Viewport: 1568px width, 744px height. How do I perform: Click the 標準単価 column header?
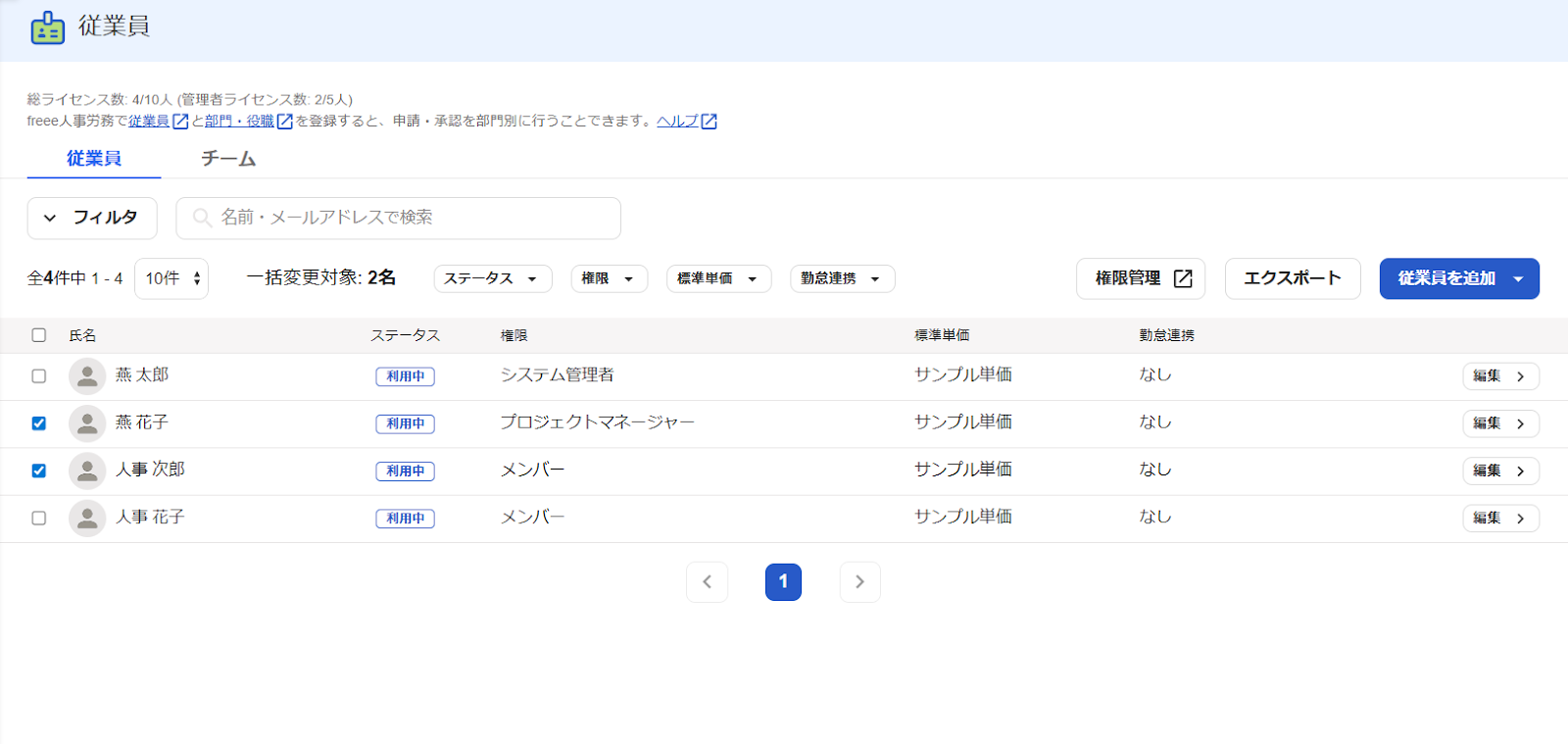click(942, 335)
